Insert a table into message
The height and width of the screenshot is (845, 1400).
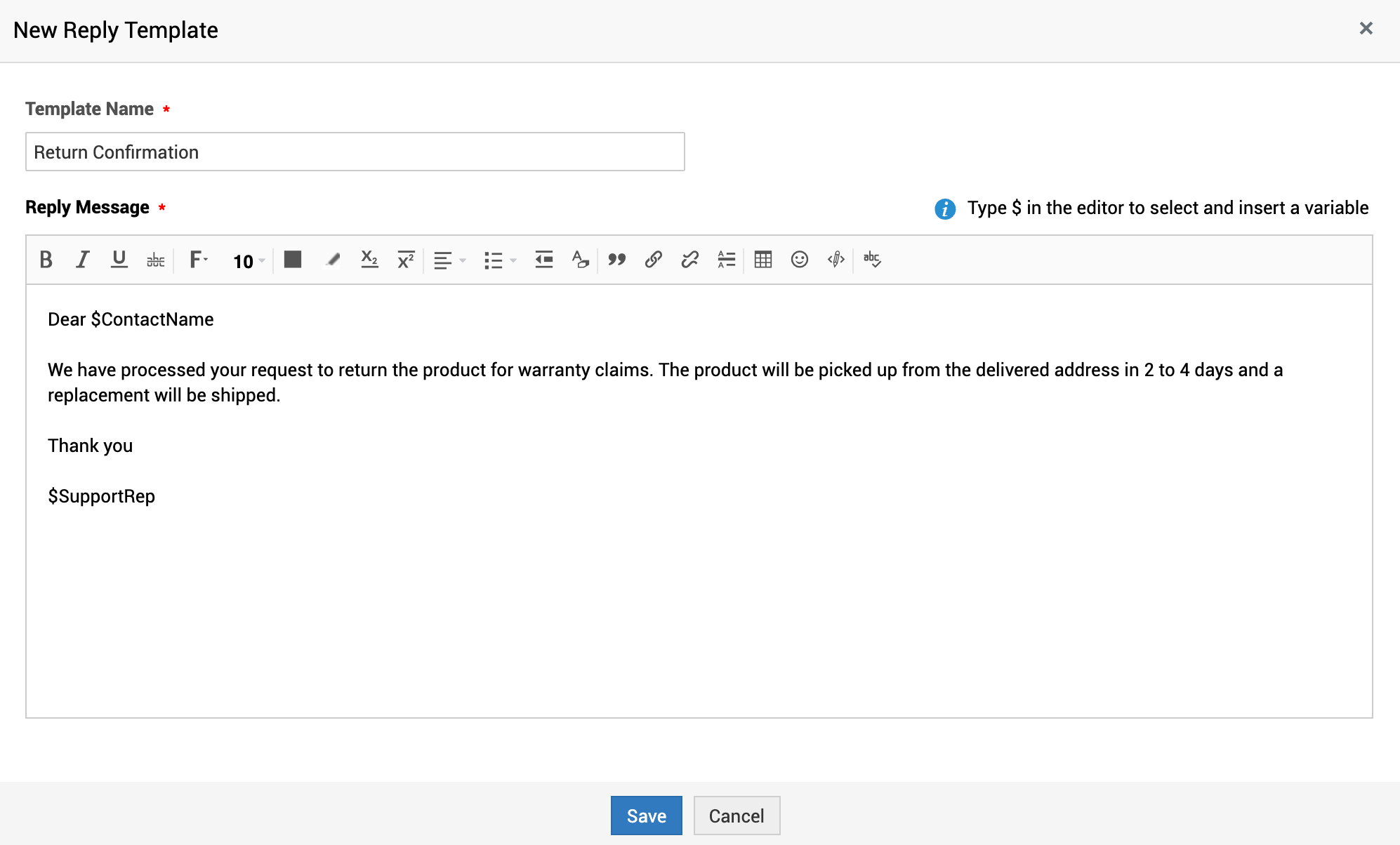tap(763, 260)
